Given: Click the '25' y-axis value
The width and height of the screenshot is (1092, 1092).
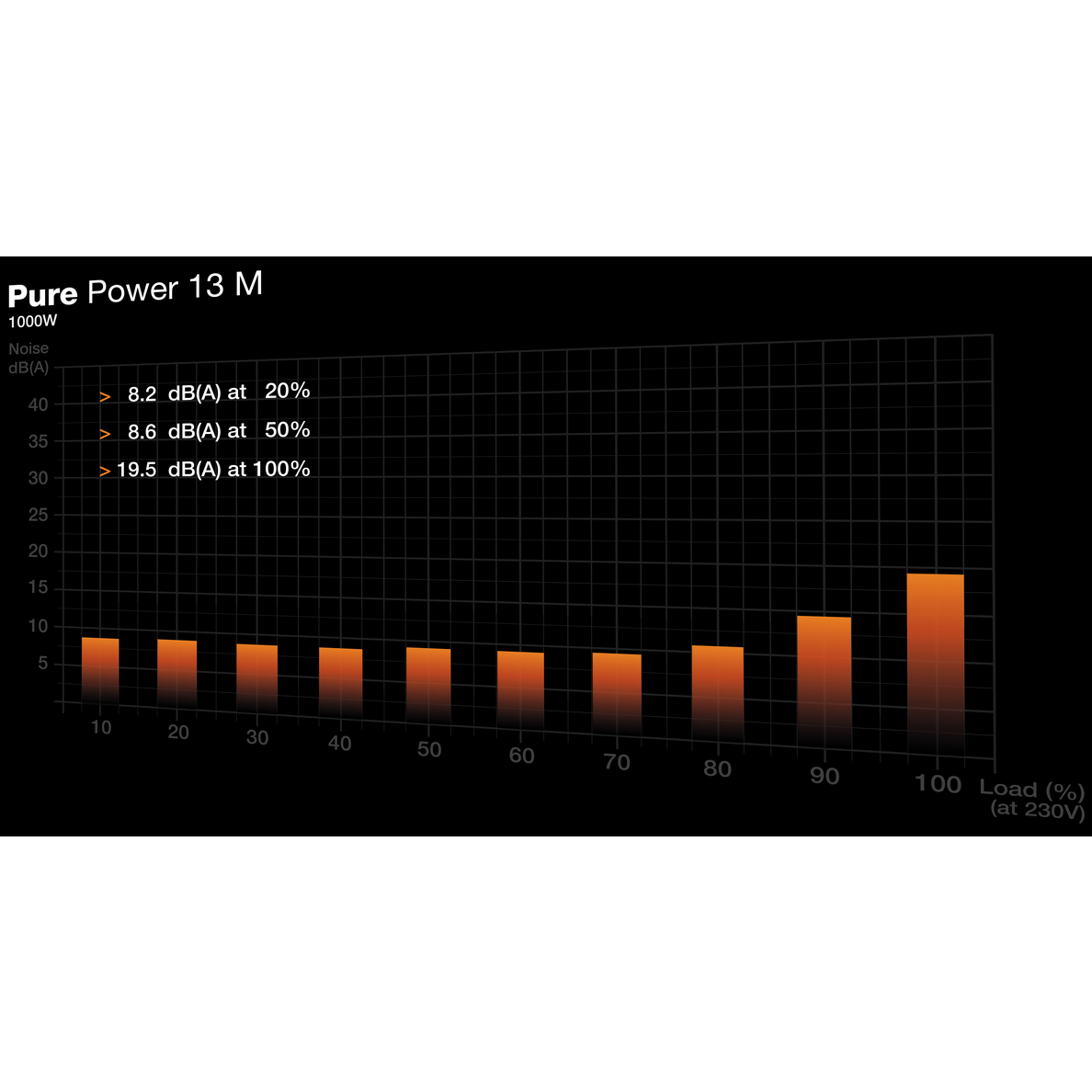Looking at the screenshot, I should [39, 516].
